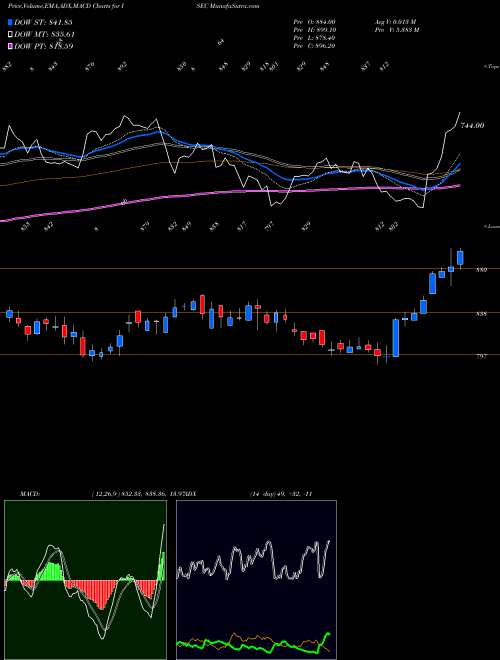
Task: Click the 797 price level label
Action: (x=481, y=356)
